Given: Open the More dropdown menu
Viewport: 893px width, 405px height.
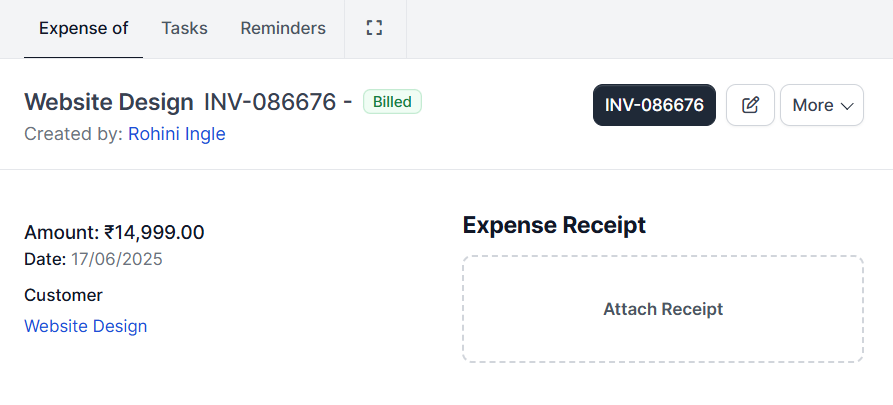Looking at the screenshot, I should click(821, 105).
